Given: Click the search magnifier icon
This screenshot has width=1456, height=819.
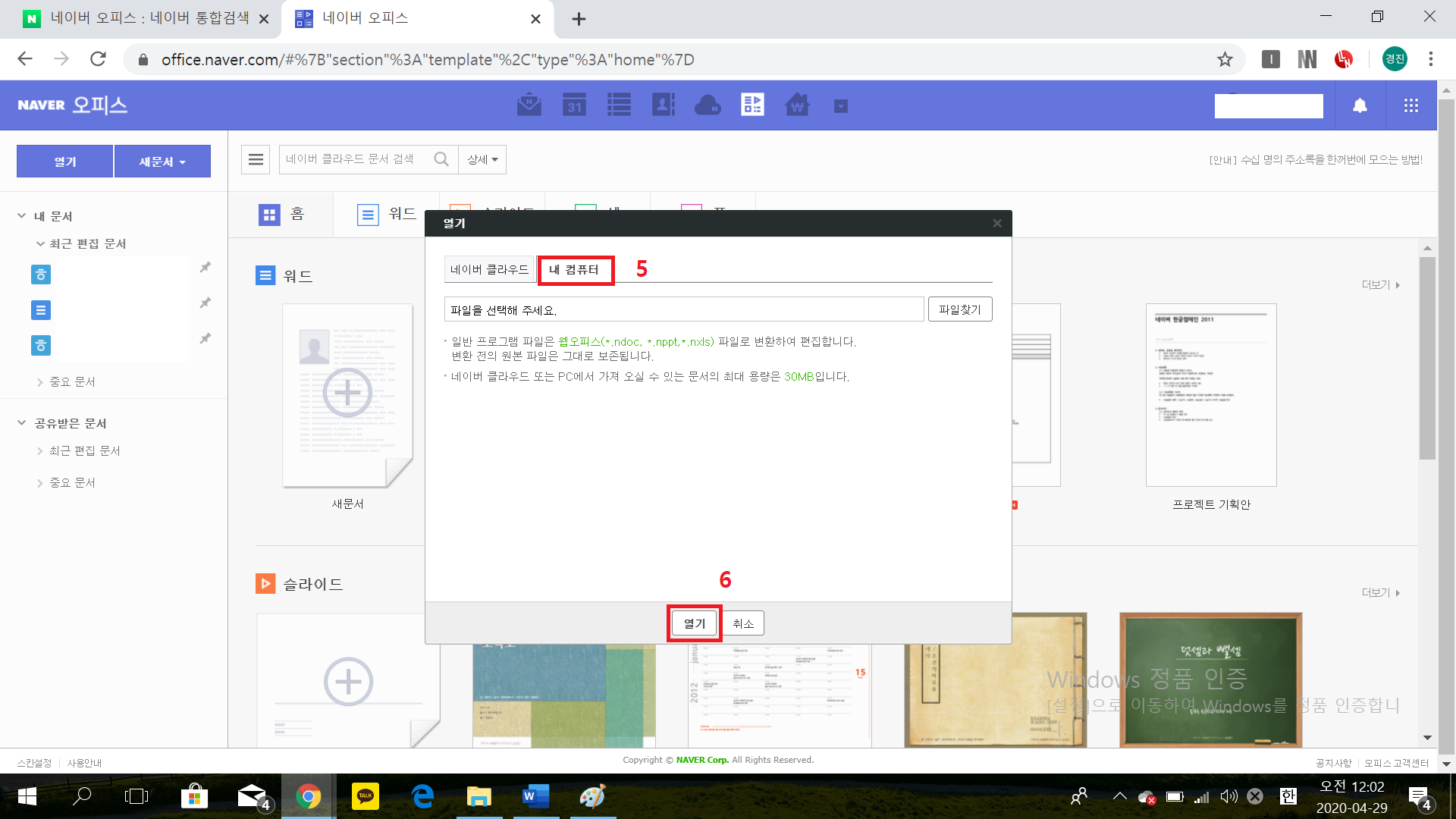Looking at the screenshot, I should [x=441, y=159].
